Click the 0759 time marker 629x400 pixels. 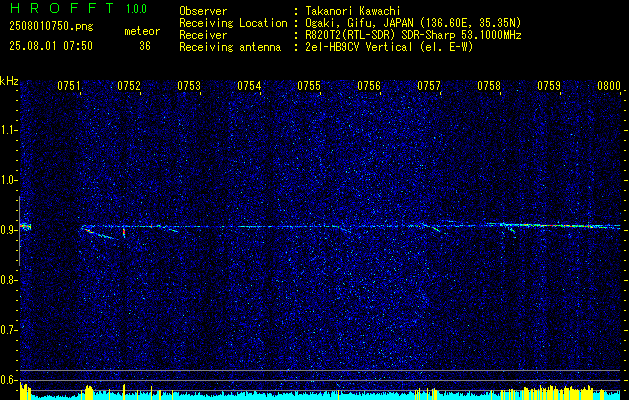click(x=549, y=86)
